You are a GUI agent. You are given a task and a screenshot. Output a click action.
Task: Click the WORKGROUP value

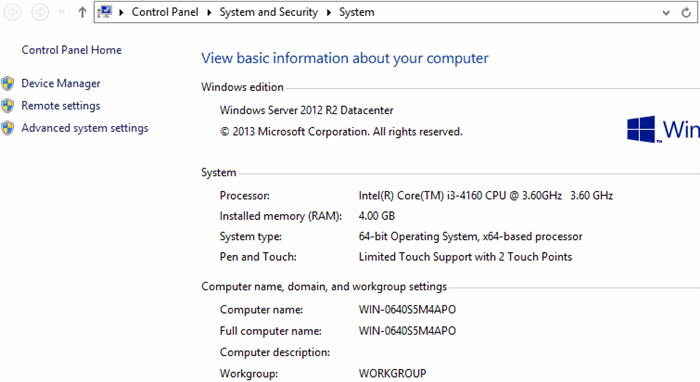tap(392, 373)
